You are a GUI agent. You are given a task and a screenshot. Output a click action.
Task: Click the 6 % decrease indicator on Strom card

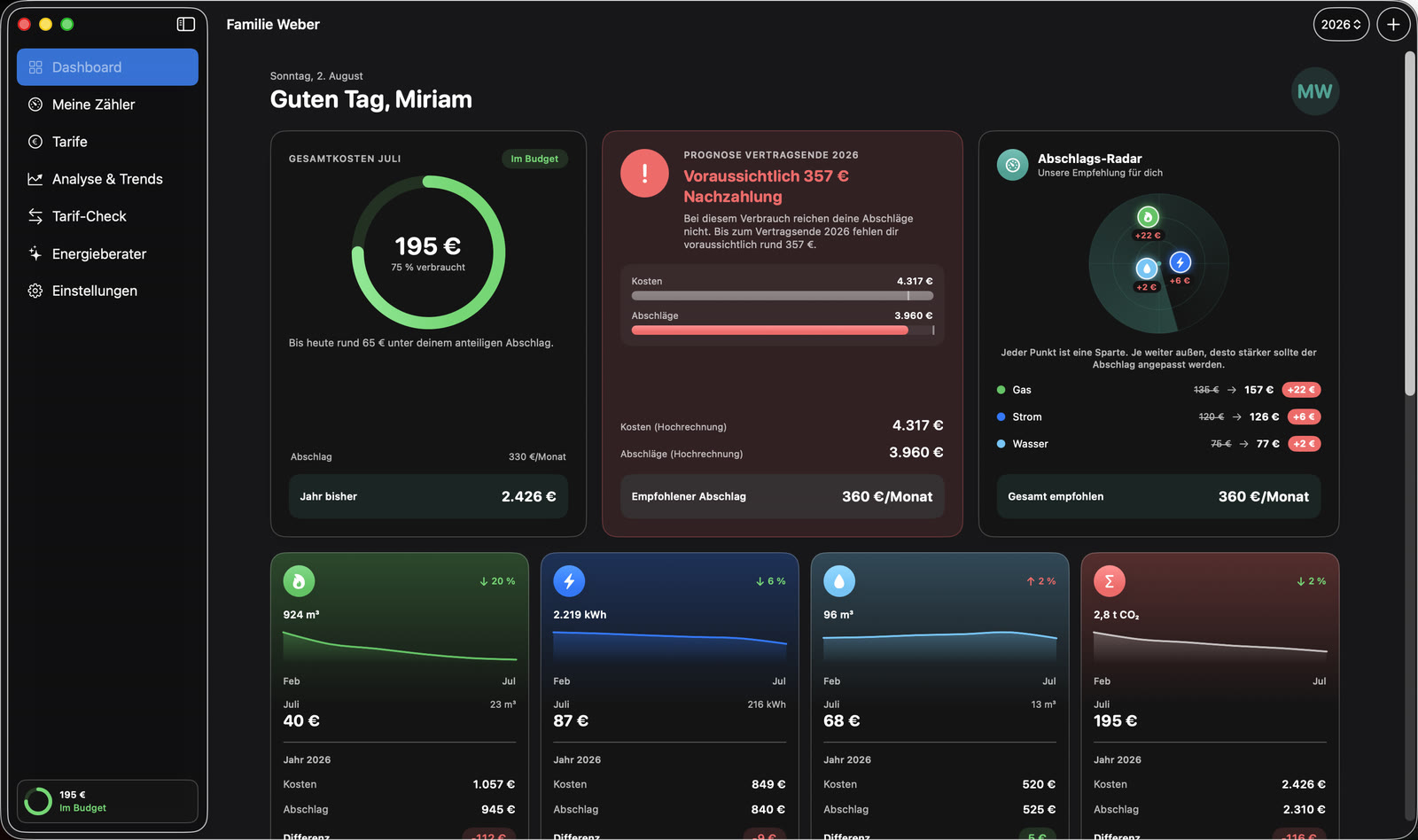[771, 581]
